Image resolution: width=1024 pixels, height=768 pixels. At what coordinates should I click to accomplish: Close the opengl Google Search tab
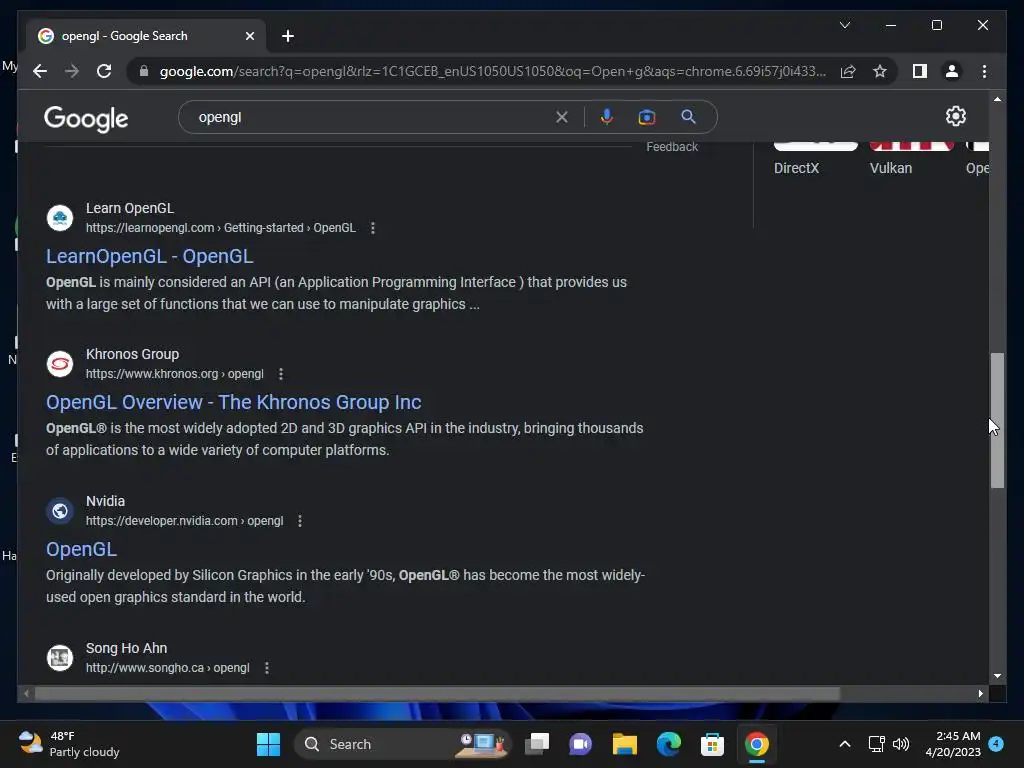[249, 36]
